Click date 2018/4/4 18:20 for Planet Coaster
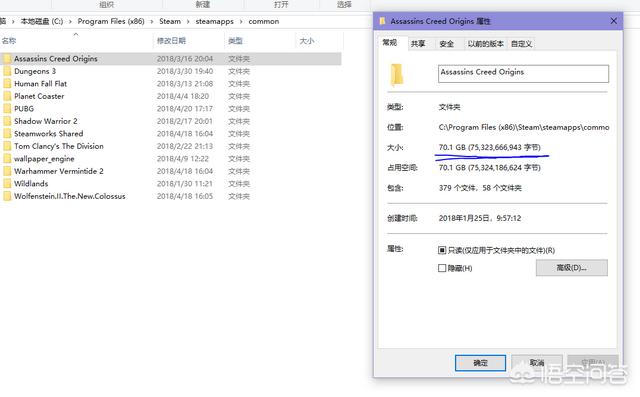This screenshot has width=640, height=397. point(183,96)
